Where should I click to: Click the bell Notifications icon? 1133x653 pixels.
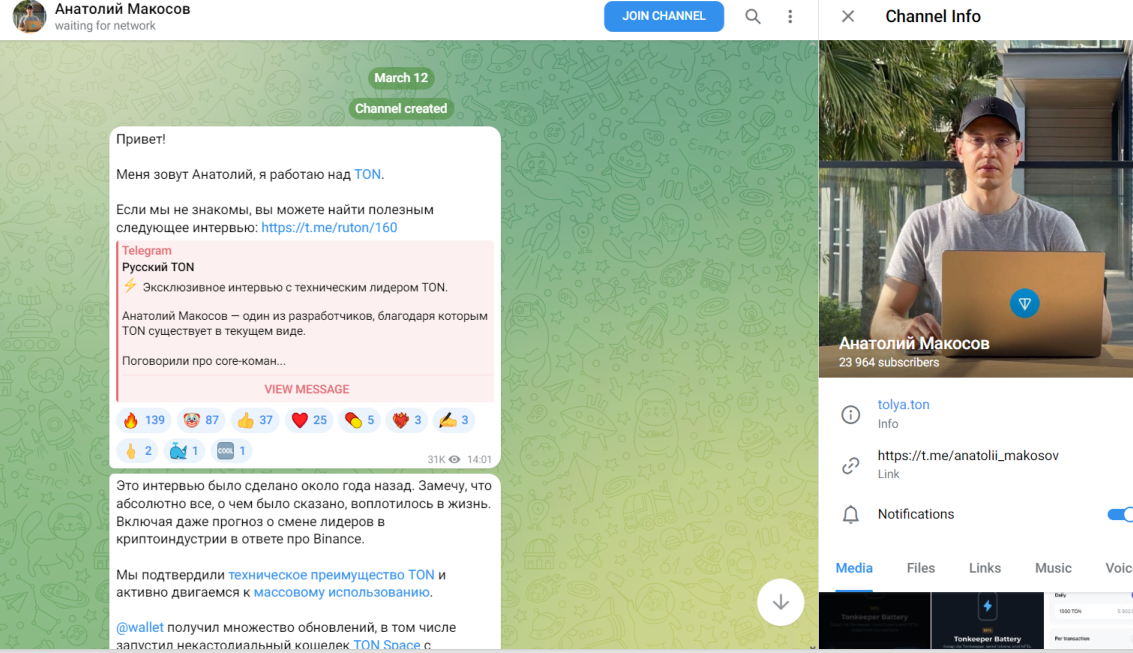tap(850, 514)
